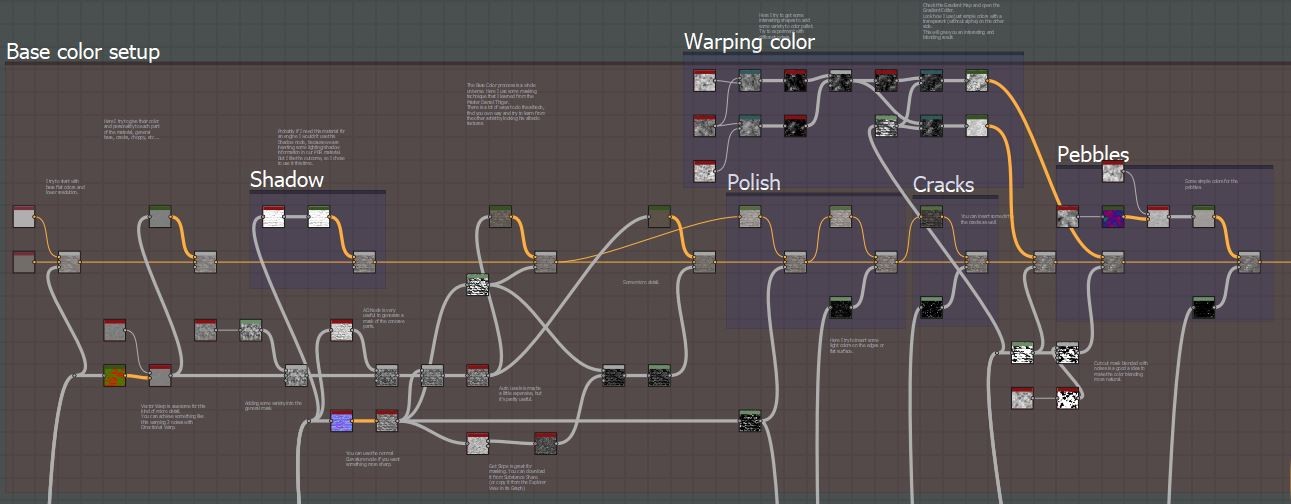Image resolution: width=1291 pixels, height=504 pixels.
Task: Click the last blend node in Pebbles frame
Action: tap(1249, 262)
